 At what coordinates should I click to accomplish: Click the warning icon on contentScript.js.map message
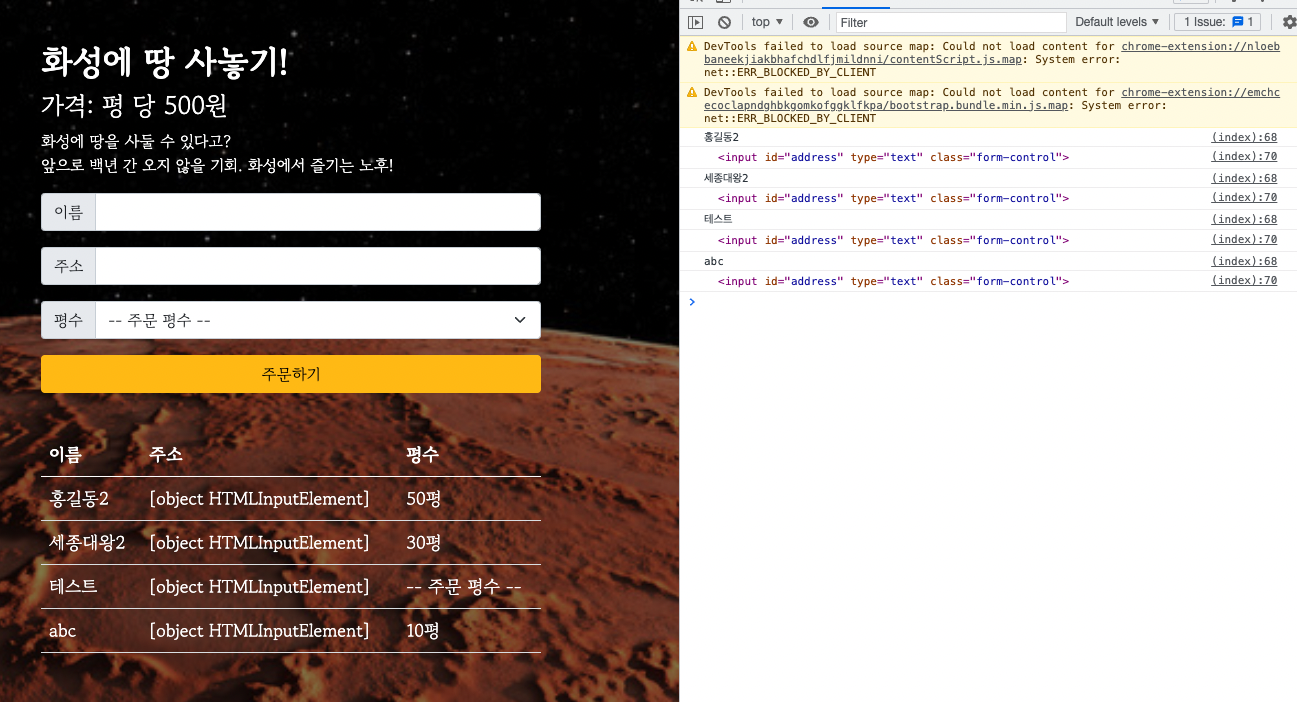point(692,46)
